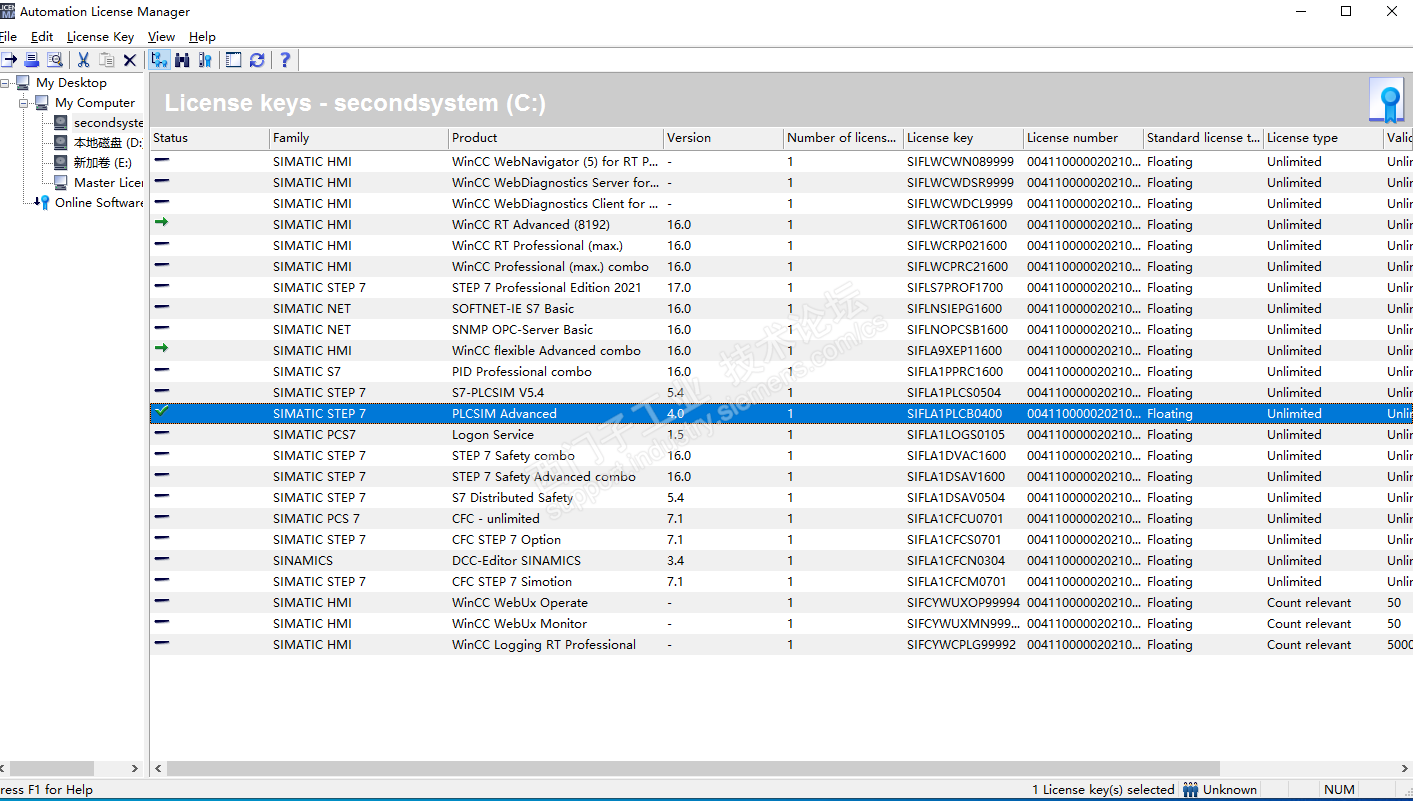
Task: Select the STEP 7 Professional Edition 2021 row
Action: [781, 287]
